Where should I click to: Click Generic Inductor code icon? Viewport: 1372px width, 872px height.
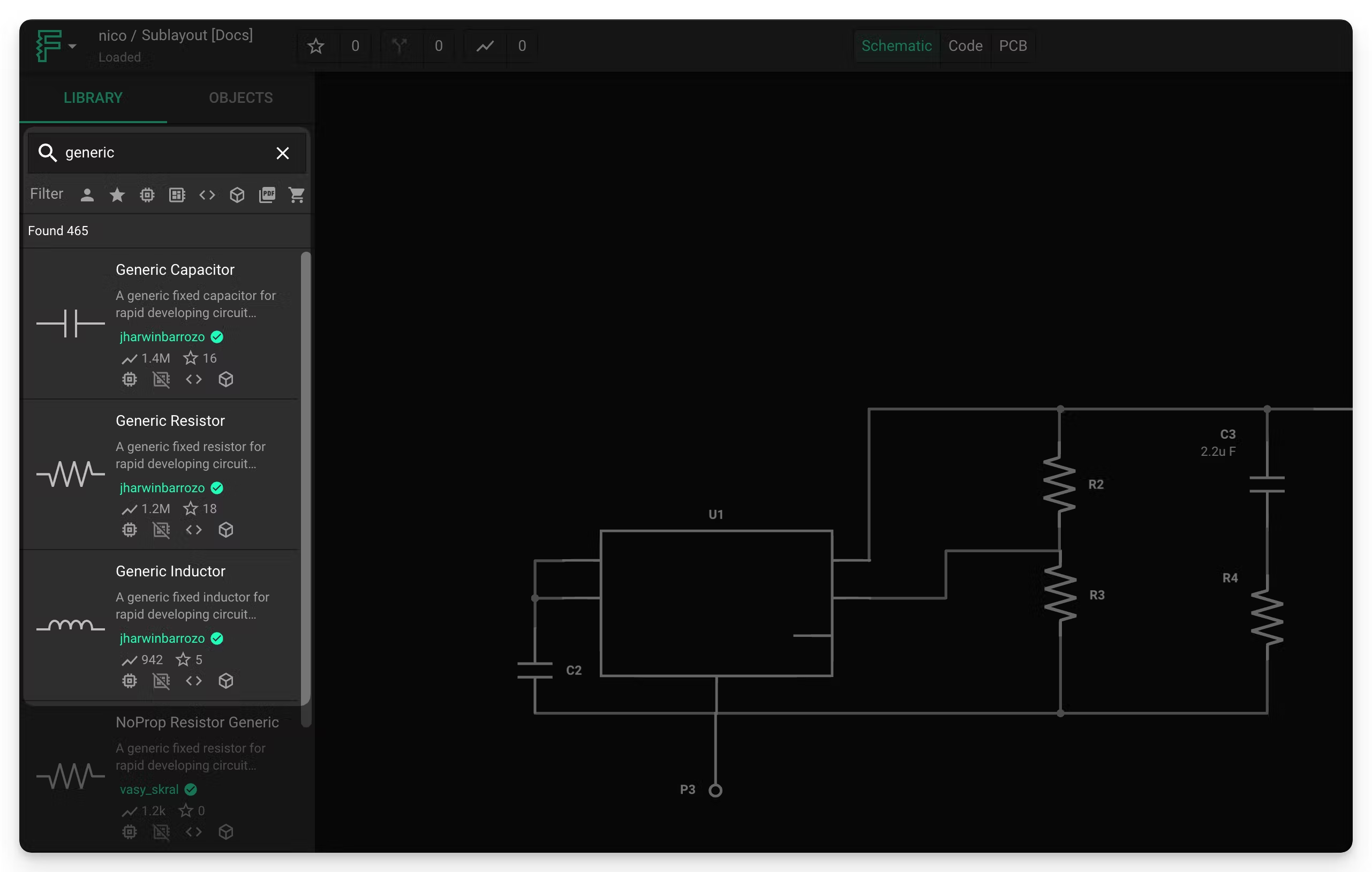[x=194, y=681]
